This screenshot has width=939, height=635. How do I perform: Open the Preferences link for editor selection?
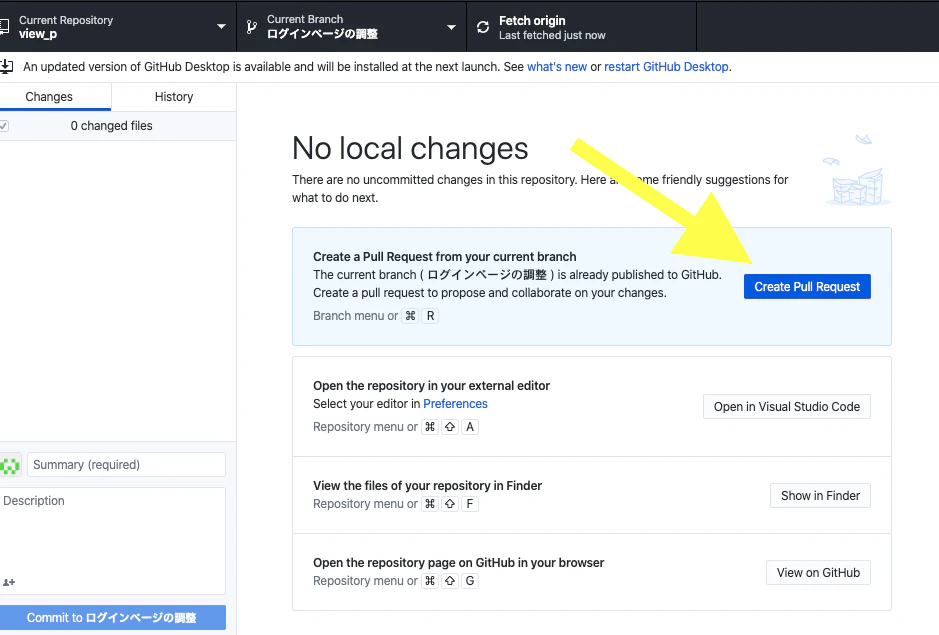(455, 404)
